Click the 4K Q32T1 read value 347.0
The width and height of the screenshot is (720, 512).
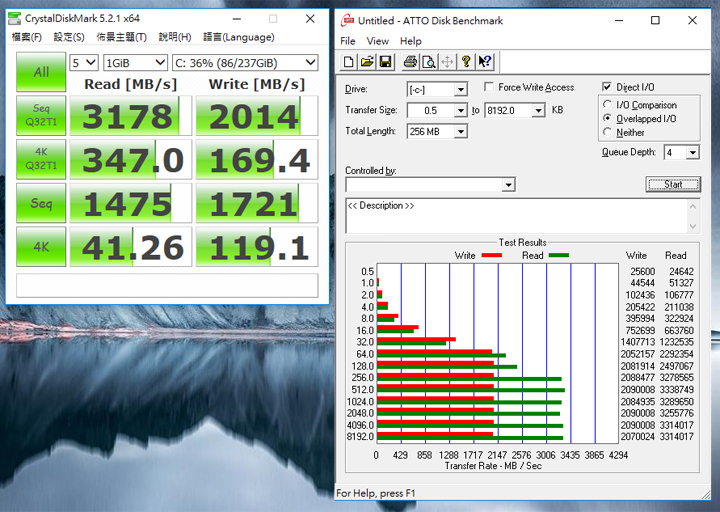(130, 159)
